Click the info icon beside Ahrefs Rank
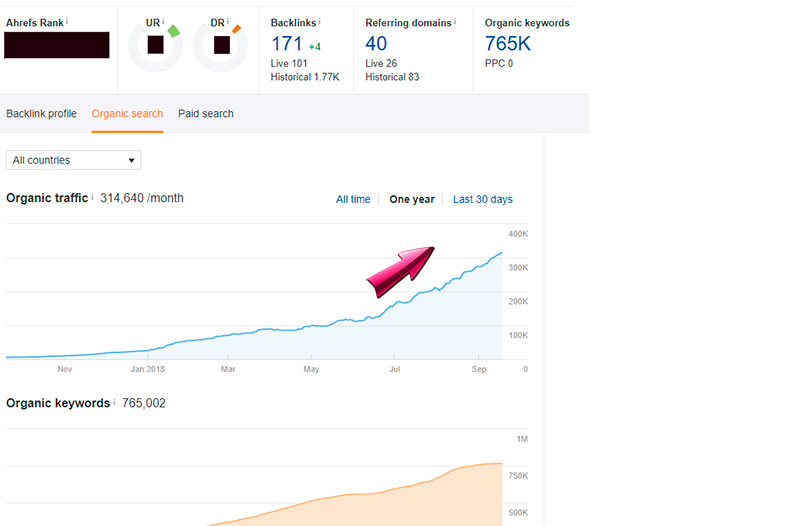The width and height of the screenshot is (800, 526). coord(68,20)
